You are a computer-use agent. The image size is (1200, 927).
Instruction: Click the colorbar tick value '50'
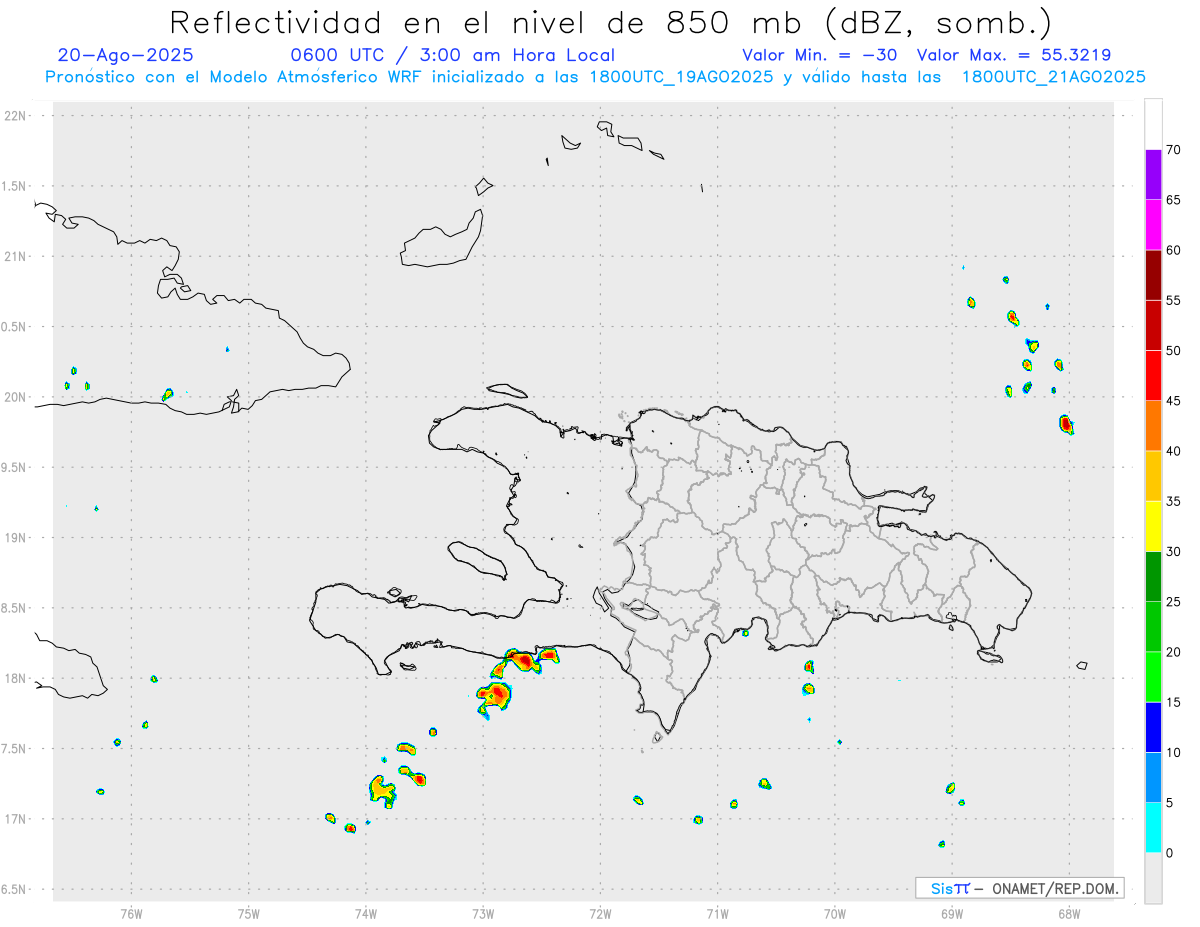tap(1173, 351)
